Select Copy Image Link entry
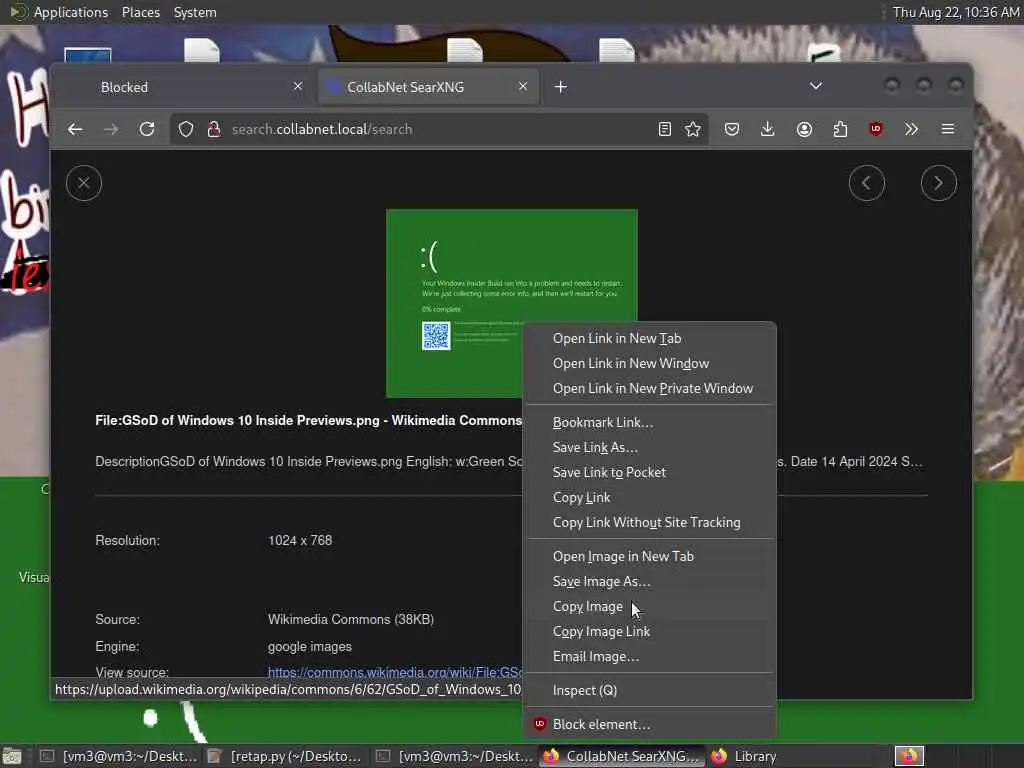This screenshot has height=768, width=1024. click(650, 632)
